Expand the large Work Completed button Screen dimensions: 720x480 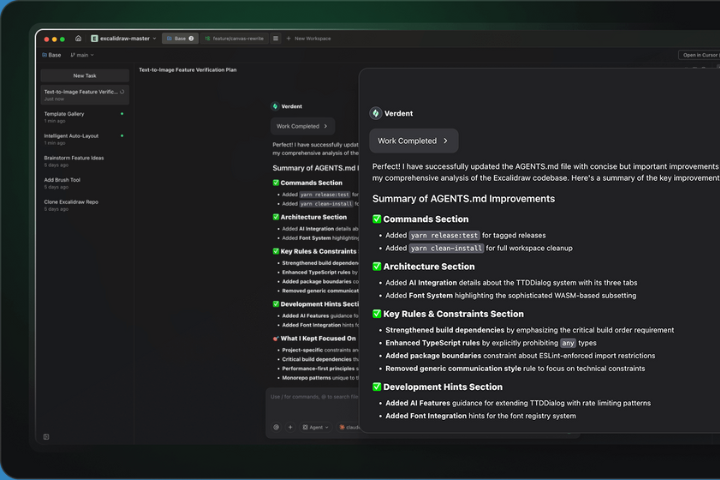click(x=414, y=141)
